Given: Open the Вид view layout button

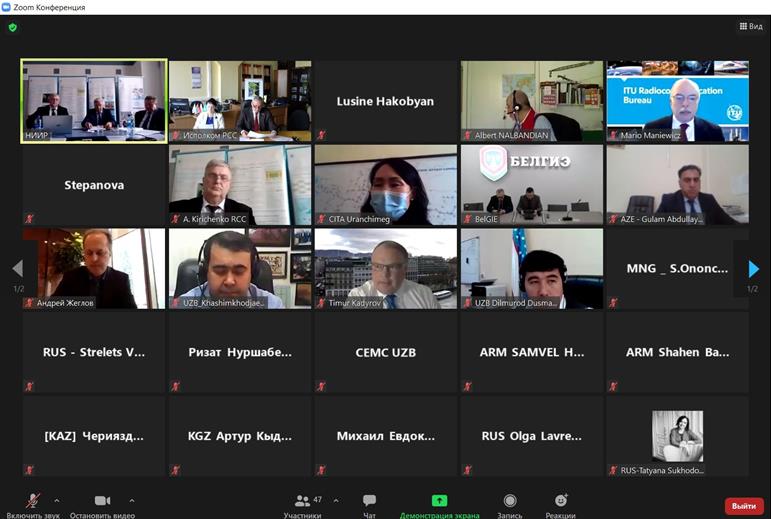Looking at the screenshot, I should 751,26.
